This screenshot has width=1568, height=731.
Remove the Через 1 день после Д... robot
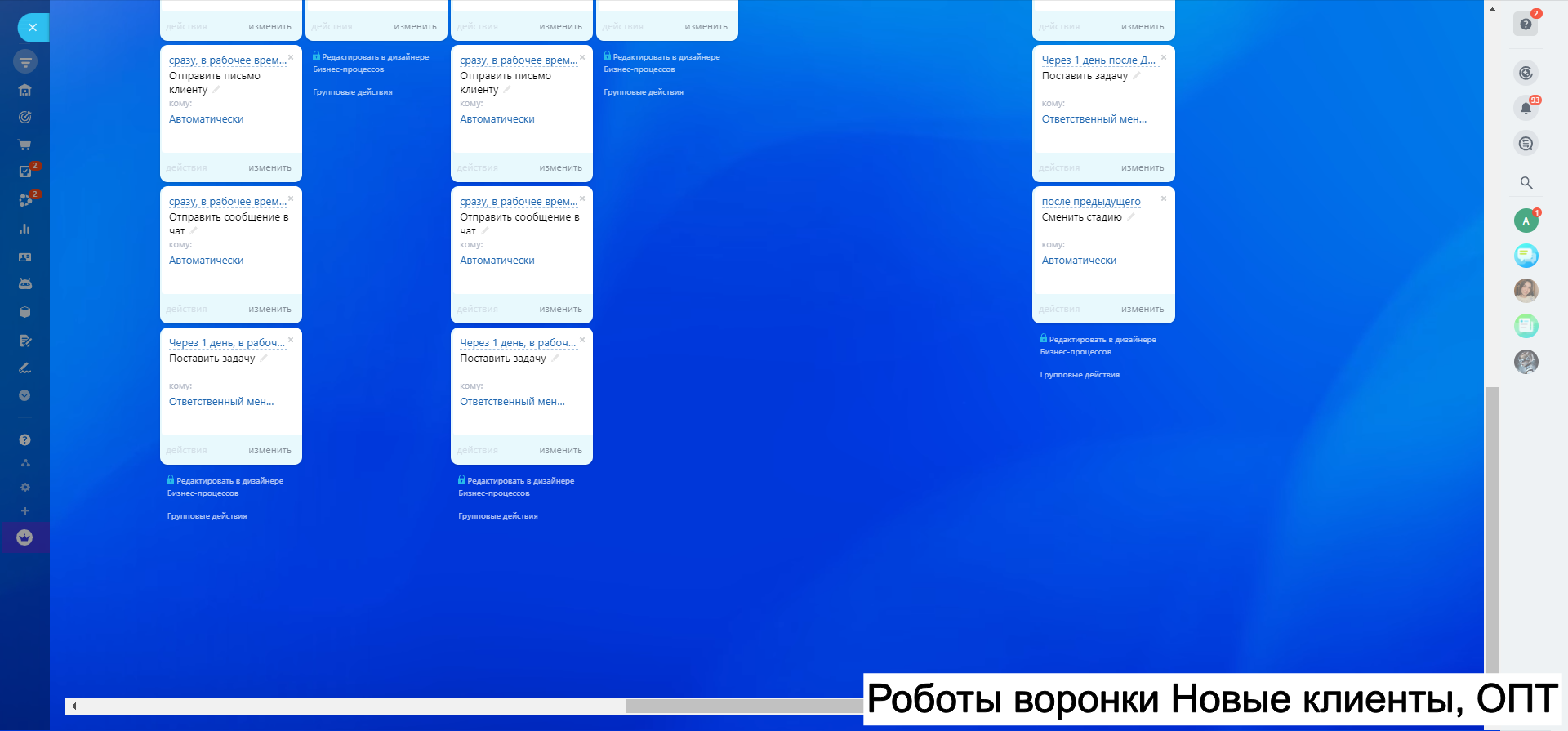point(1164,57)
